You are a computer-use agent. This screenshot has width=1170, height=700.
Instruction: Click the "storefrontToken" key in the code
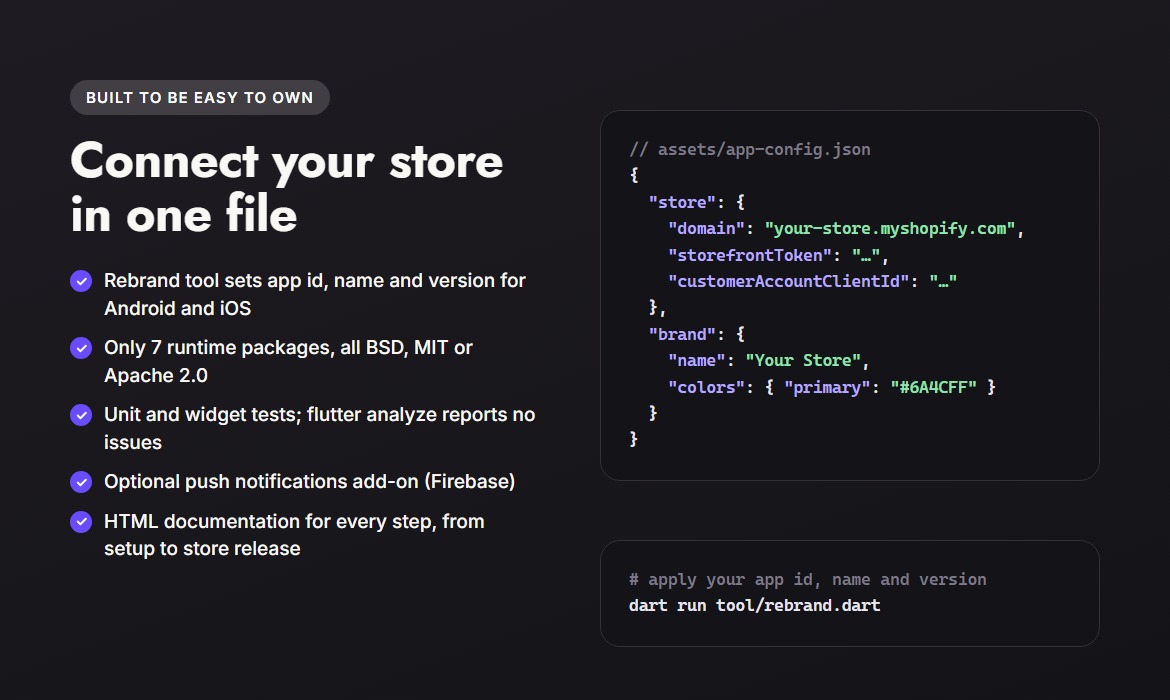click(x=750, y=255)
